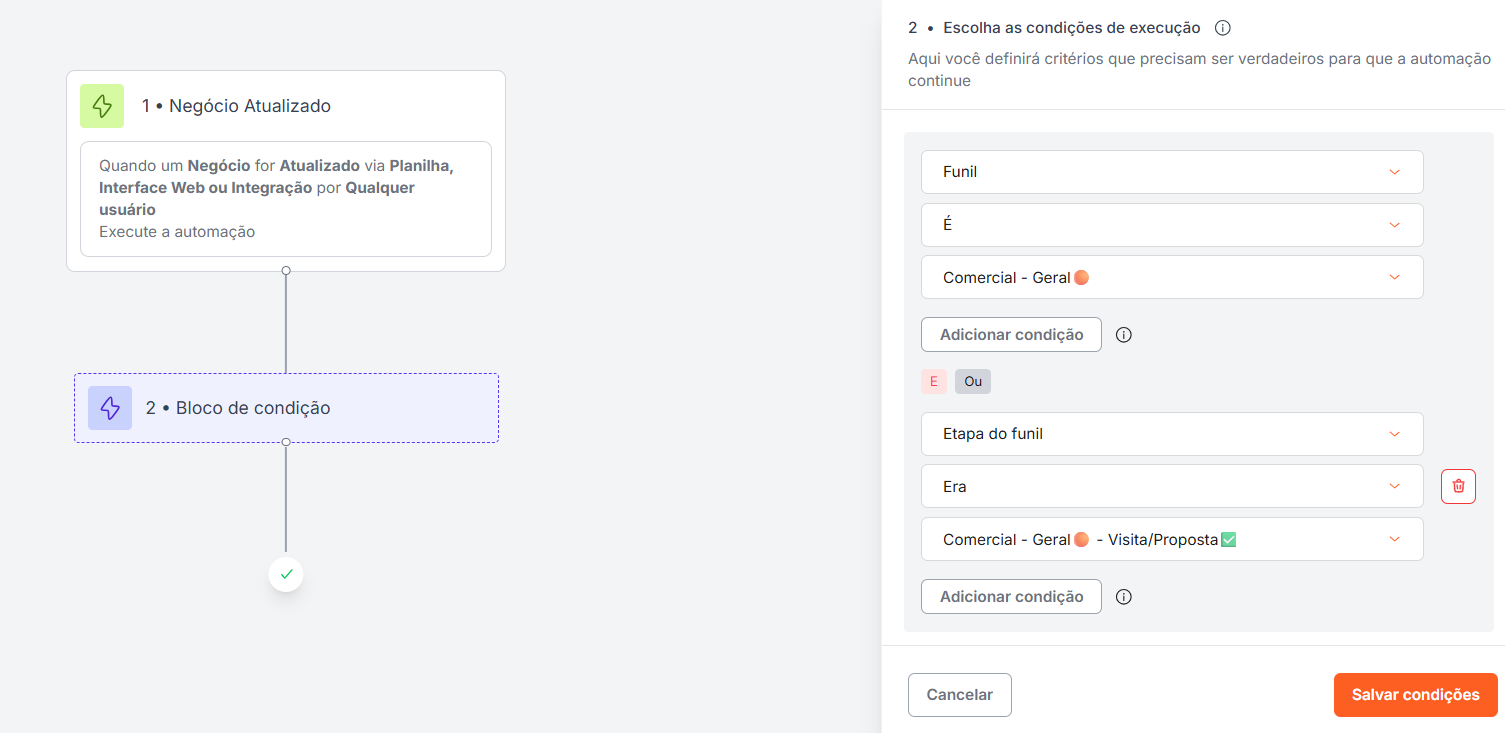Select the Ou logical operator
The image size is (1505, 733).
(973, 381)
